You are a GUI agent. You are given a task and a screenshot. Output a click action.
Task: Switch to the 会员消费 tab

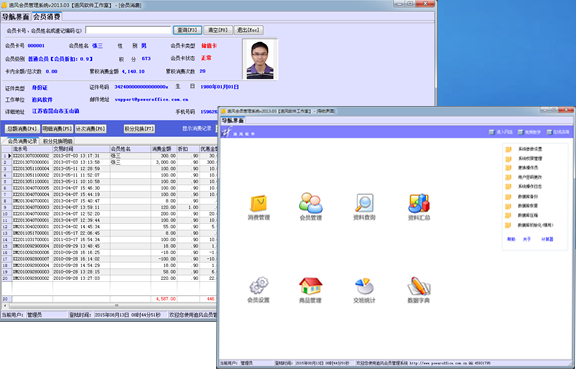tap(47, 17)
